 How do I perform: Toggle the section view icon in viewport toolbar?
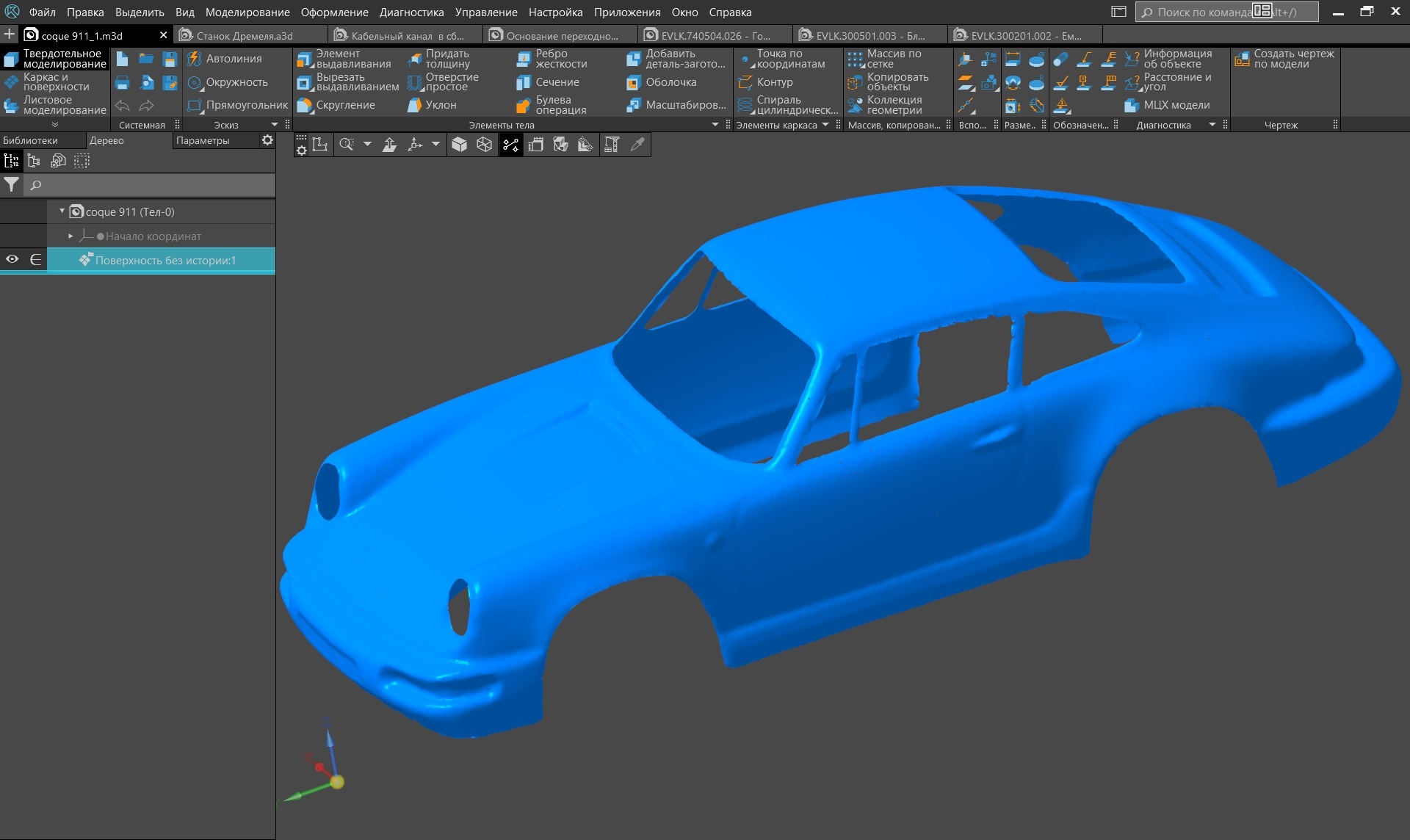[x=560, y=145]
